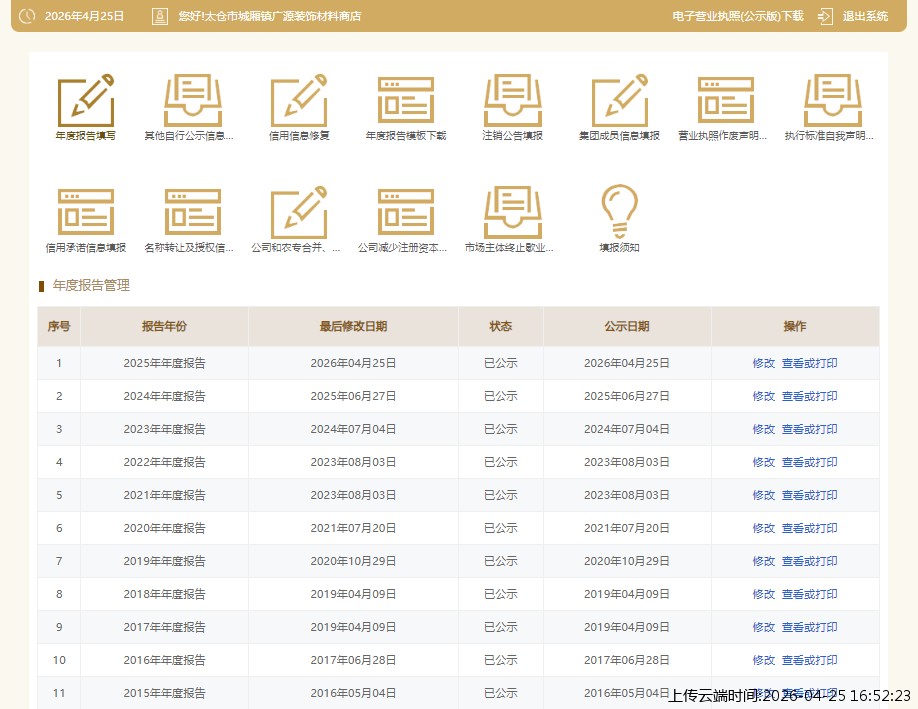Click 查看或打印 for 2019年年度报告

tap(809, 561)
